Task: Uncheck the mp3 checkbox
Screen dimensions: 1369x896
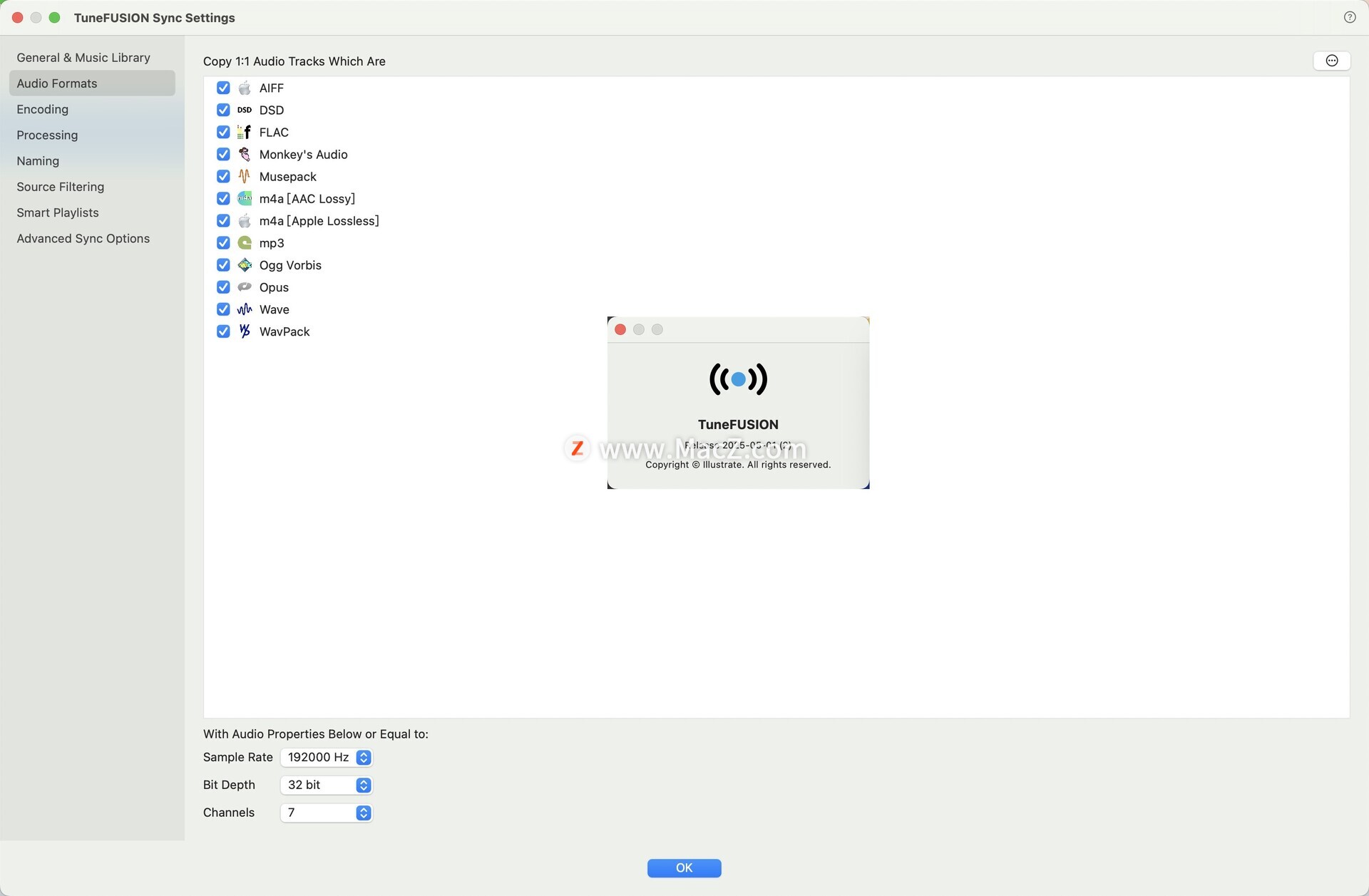Action: pos(223,242)
